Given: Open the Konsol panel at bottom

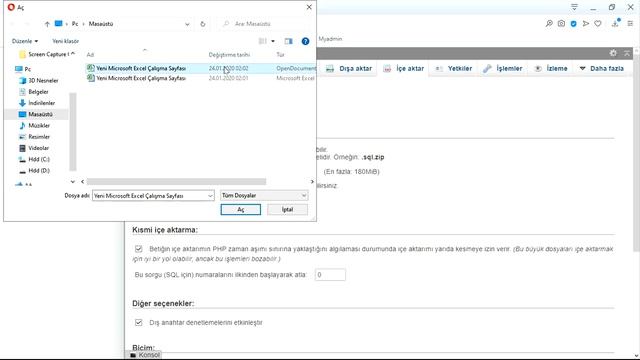Looking at the screenshot, I should (x=145, y=355).
